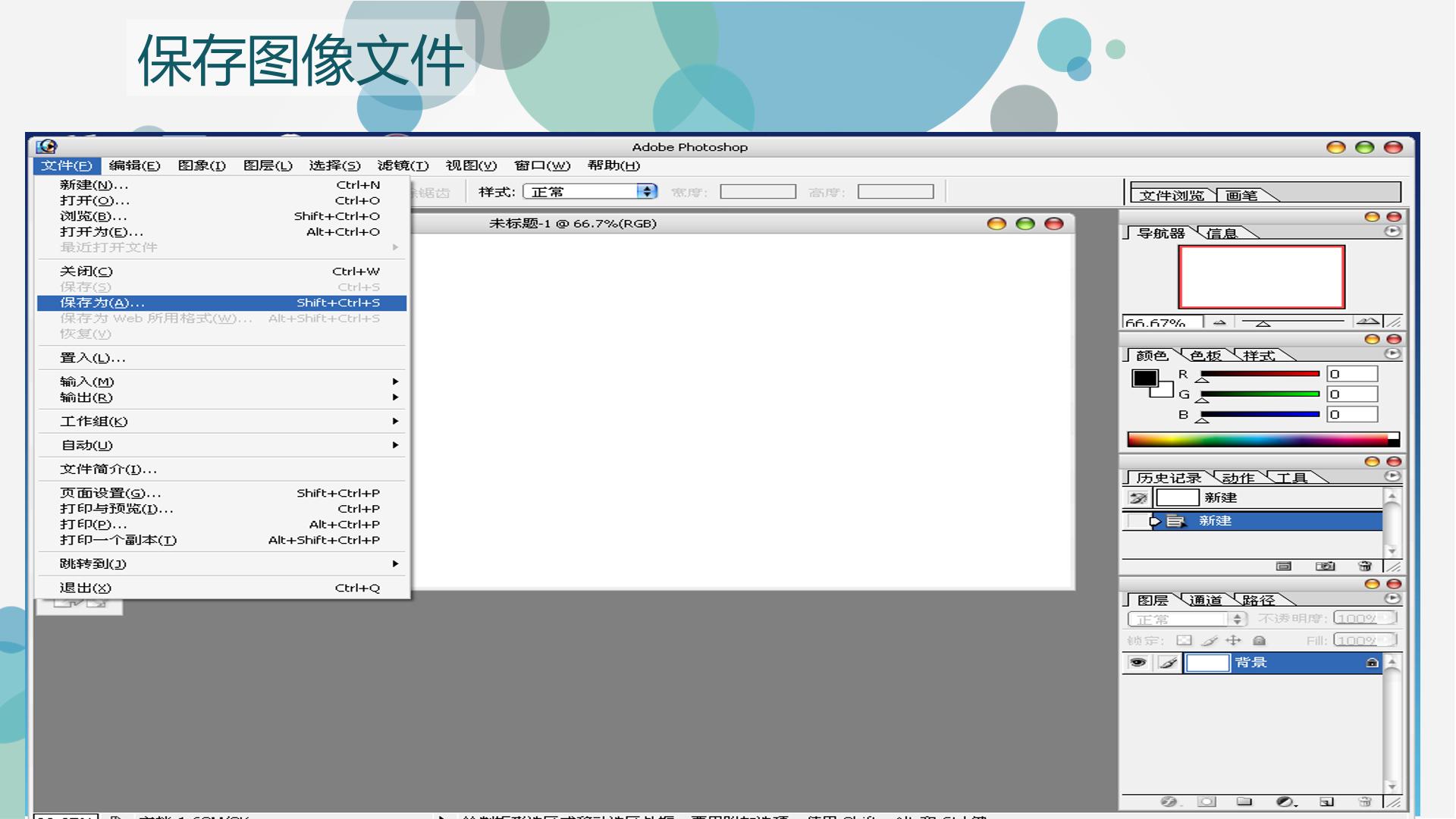The image size is (1456, 819).
Task: Click the navigator zoom slider
Action: 1292,322
